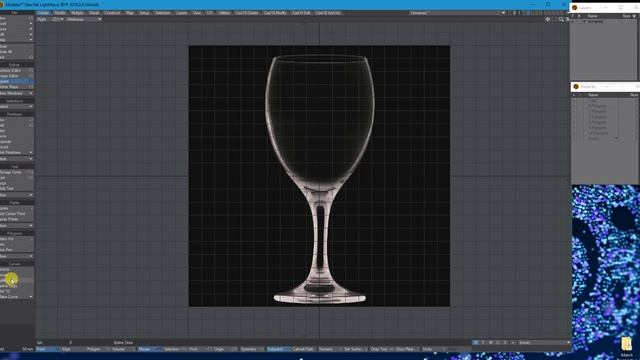Open the Numeric panel

(x=329, y=349)
